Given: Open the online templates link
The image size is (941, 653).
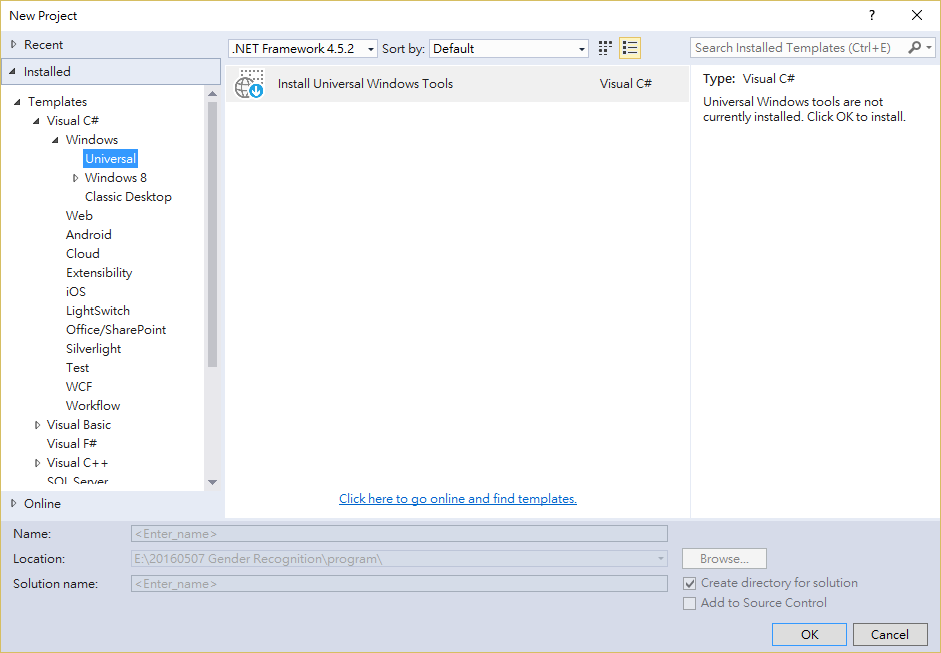Looking at the screenshot, I should point(458,499).
